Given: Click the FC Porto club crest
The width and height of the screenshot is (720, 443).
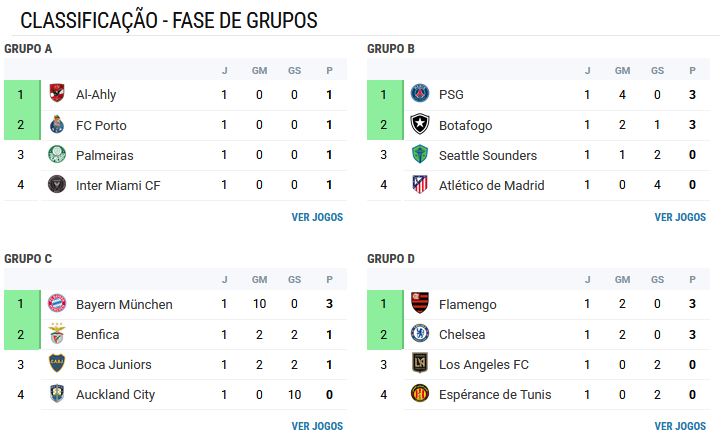Looking at the screenshot, I should coord(57,124).
